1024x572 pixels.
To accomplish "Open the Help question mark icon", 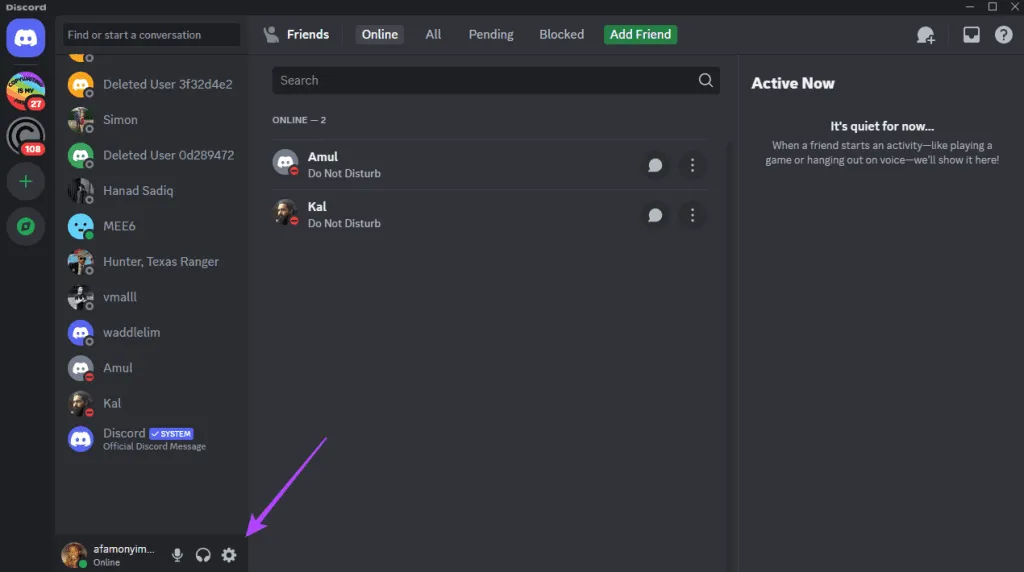I will [1003, 35].
